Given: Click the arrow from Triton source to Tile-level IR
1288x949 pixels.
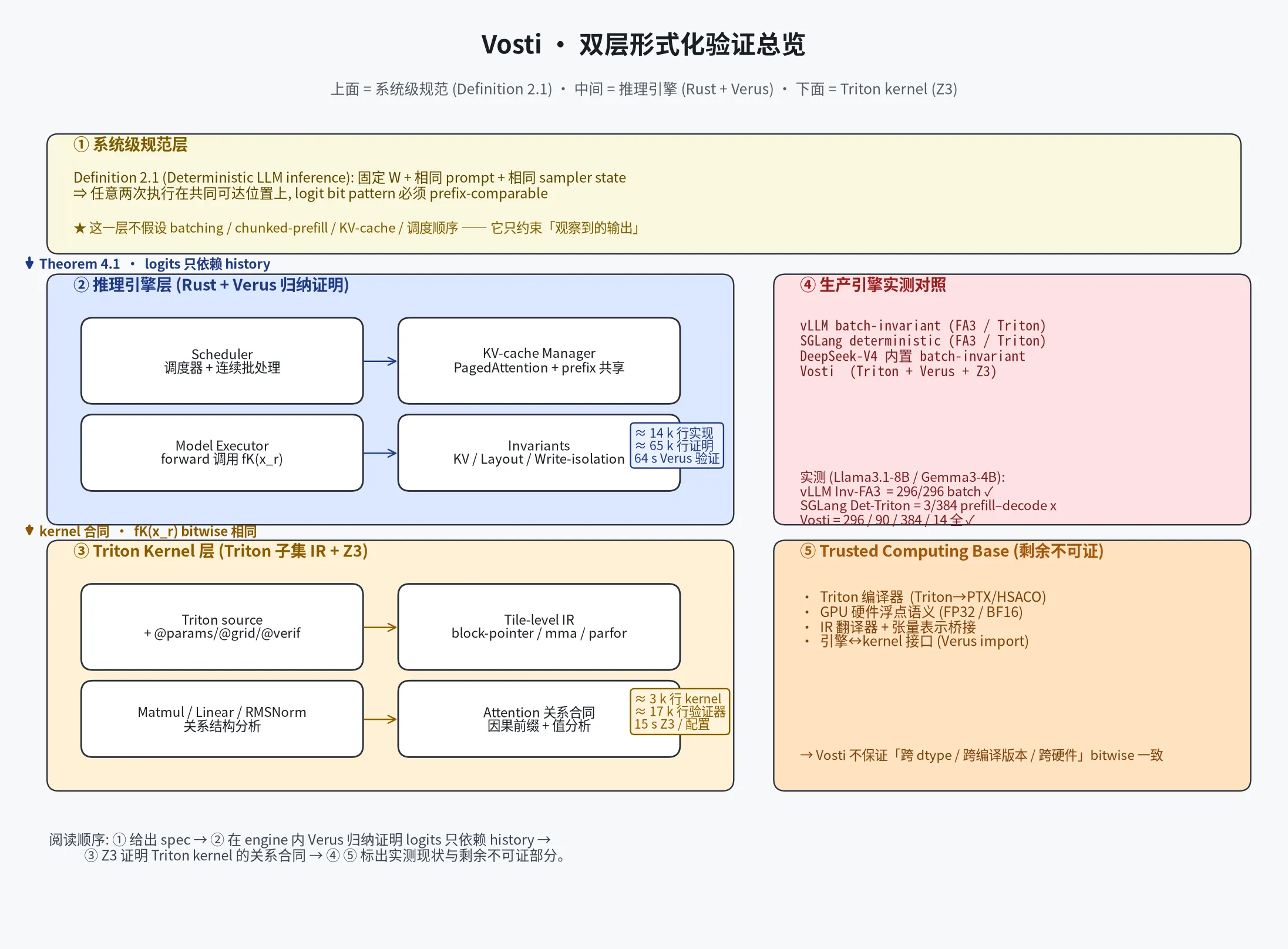Looking at the screenshot, I should pos(381,628).
